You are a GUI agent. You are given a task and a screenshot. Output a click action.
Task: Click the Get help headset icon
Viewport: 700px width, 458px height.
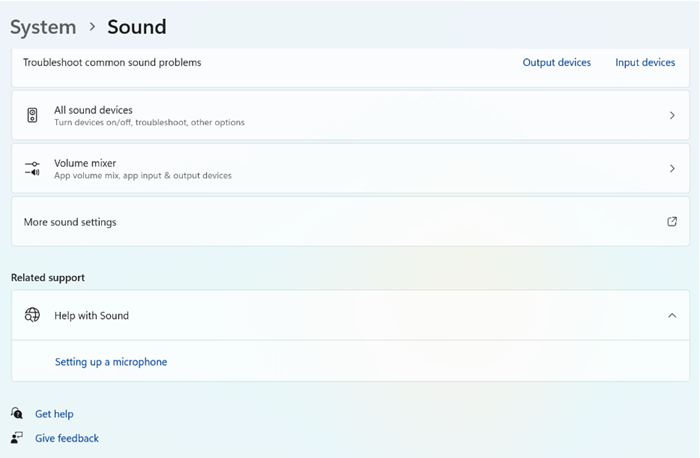click(17, 413)
